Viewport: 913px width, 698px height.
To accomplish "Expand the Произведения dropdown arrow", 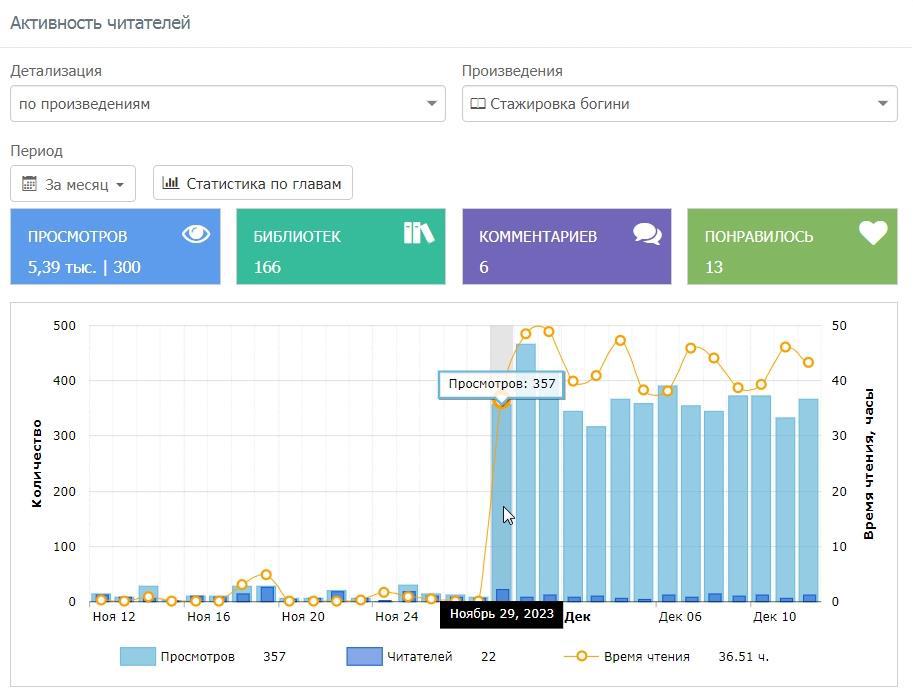I will pyautogui.click(x=882, y=104).
